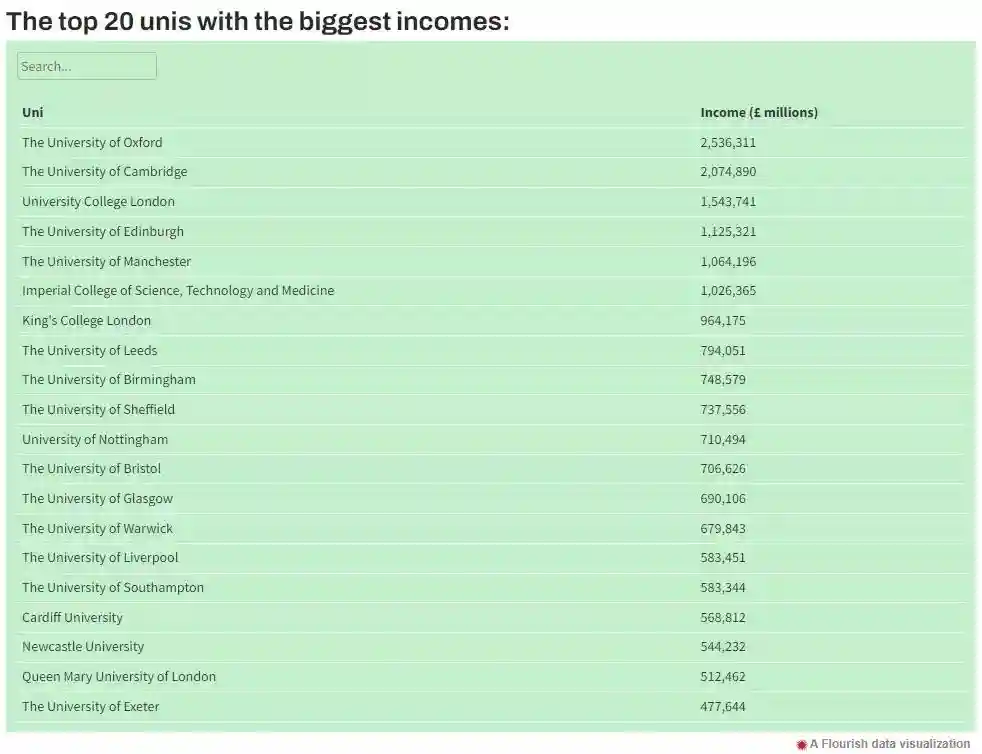Select The University of Oxford row
The width and height of the screenshot is (982, 754).
92,142
